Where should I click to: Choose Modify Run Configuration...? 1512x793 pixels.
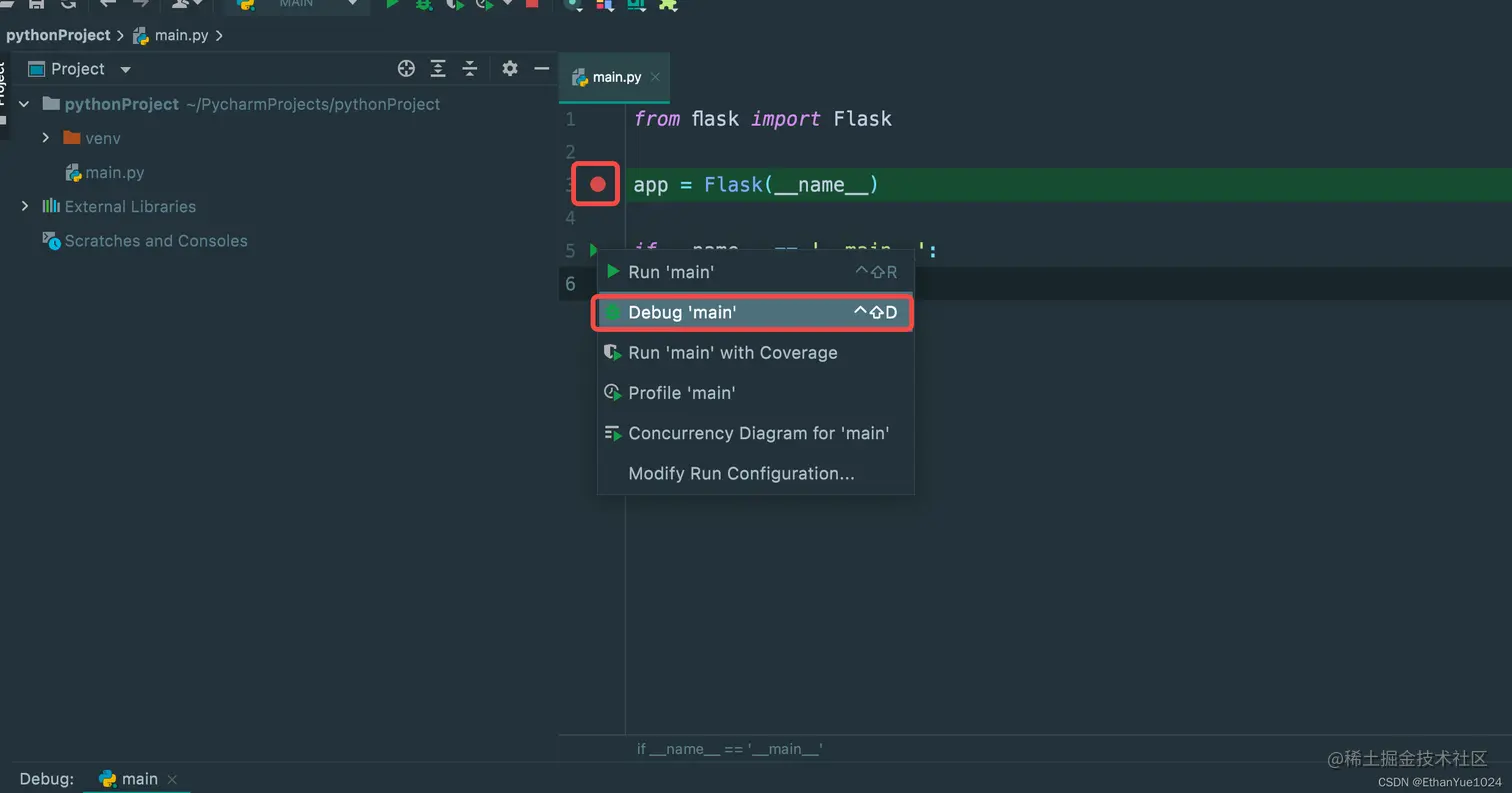(755, 473)
